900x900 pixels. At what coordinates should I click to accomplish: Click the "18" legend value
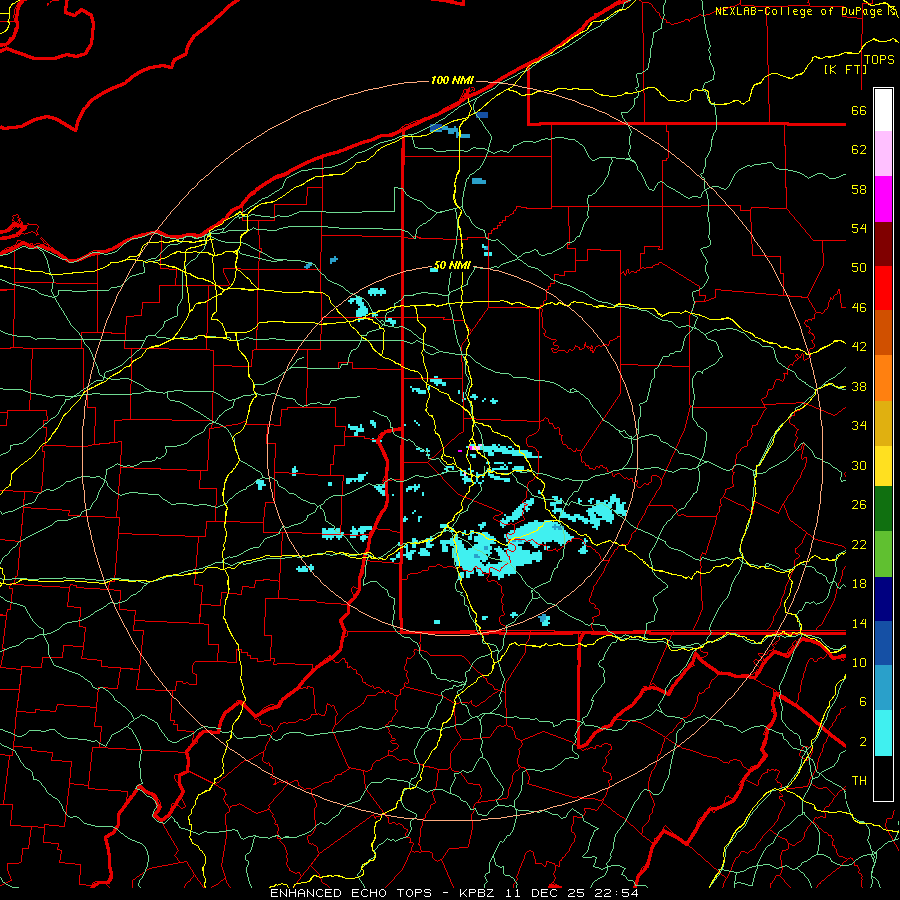[859, 584]
